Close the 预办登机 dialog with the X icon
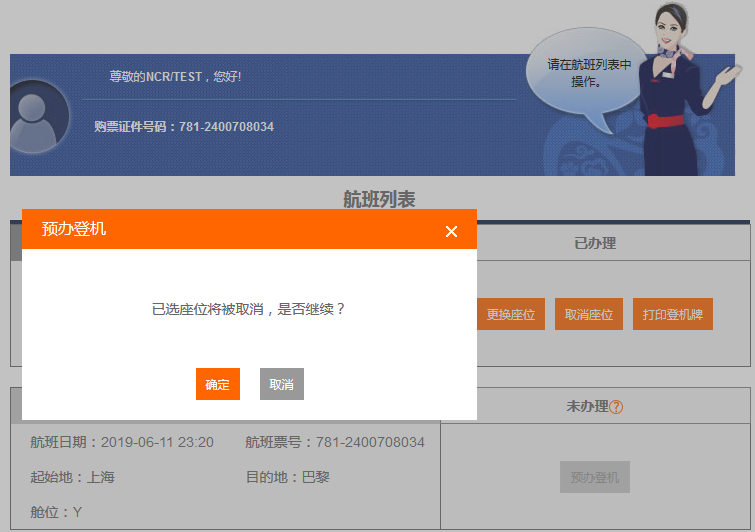Viewport: 755px width, 532px height. click(451, 231)
